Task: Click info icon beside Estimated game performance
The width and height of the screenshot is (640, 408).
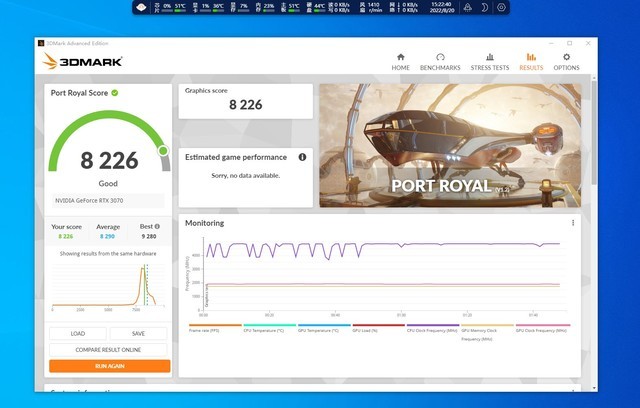Action: pos(302,157)
